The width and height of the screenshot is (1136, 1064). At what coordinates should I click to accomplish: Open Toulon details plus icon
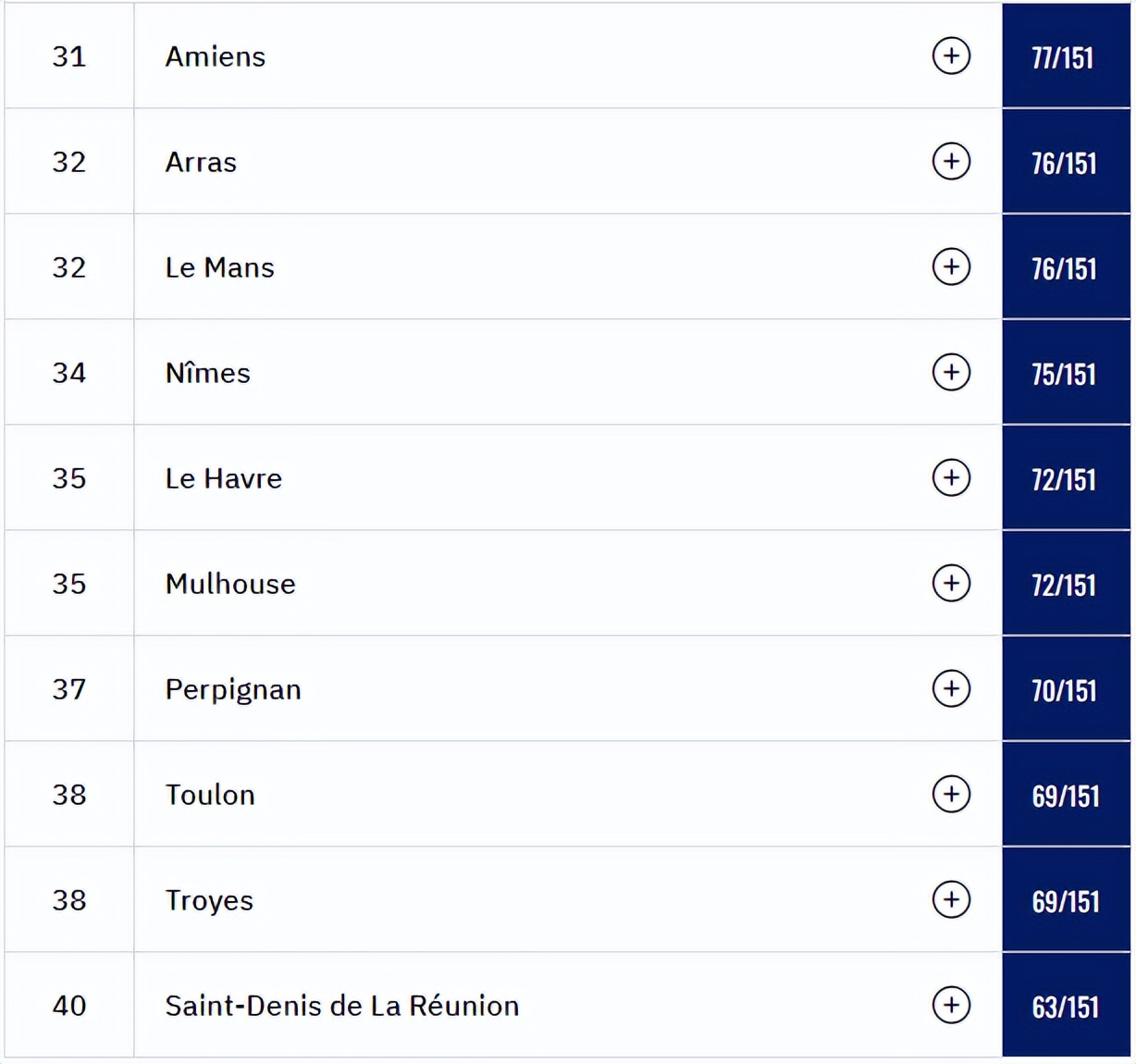tap(951, 794)
